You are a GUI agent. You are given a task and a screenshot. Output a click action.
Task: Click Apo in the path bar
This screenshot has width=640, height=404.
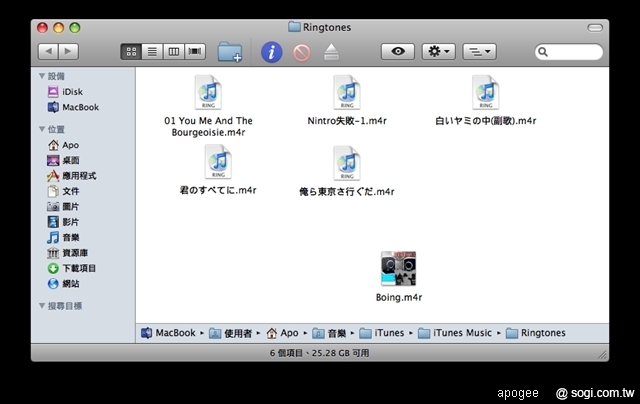click(x=282, y=333)
